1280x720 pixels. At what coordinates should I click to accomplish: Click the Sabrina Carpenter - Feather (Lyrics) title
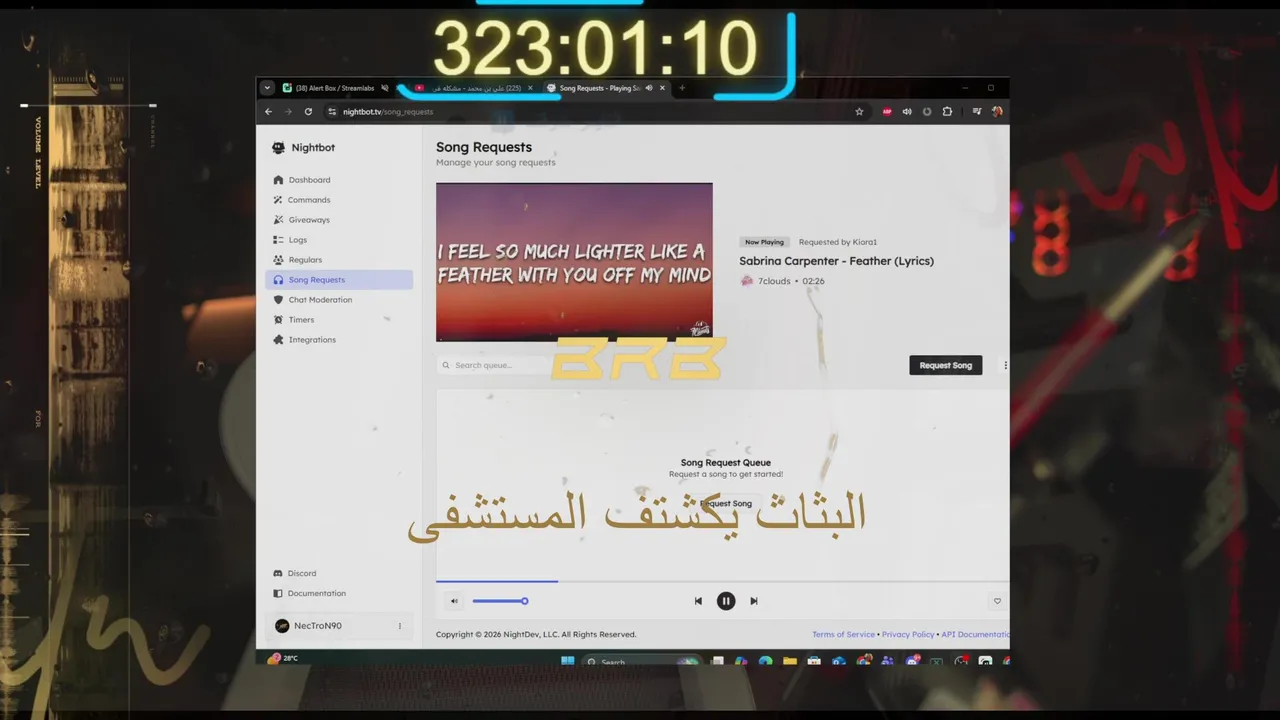pos(836,261)
